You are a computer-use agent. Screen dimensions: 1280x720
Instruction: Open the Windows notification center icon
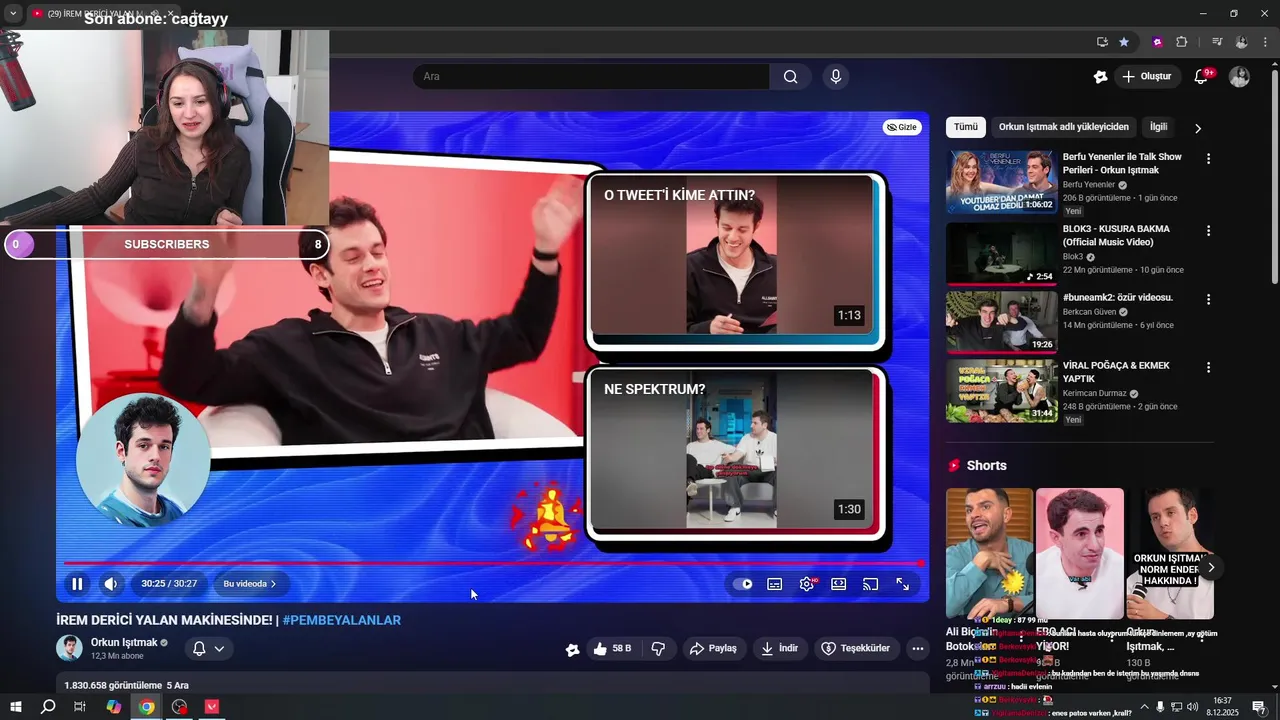click(1259, 707)
